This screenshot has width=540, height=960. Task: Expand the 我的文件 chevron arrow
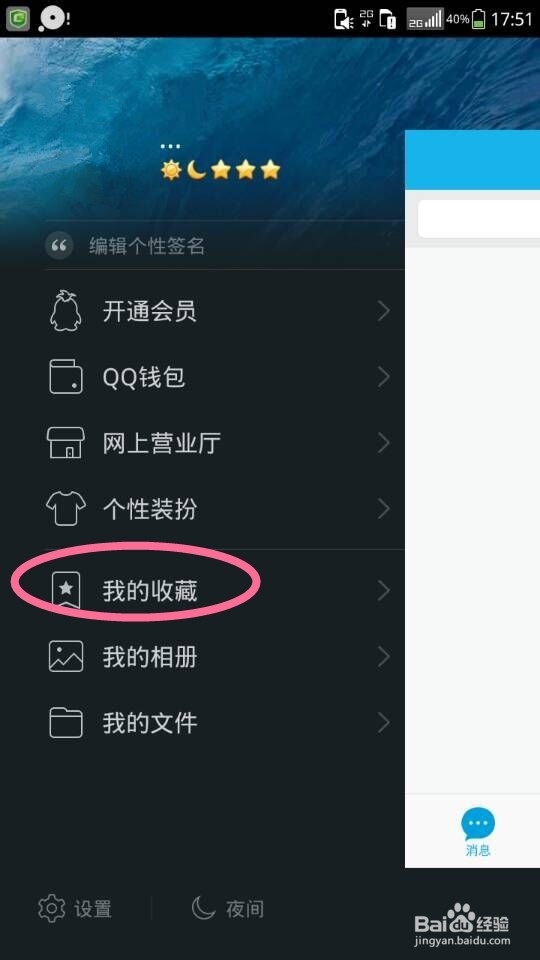tap(384, 722)
